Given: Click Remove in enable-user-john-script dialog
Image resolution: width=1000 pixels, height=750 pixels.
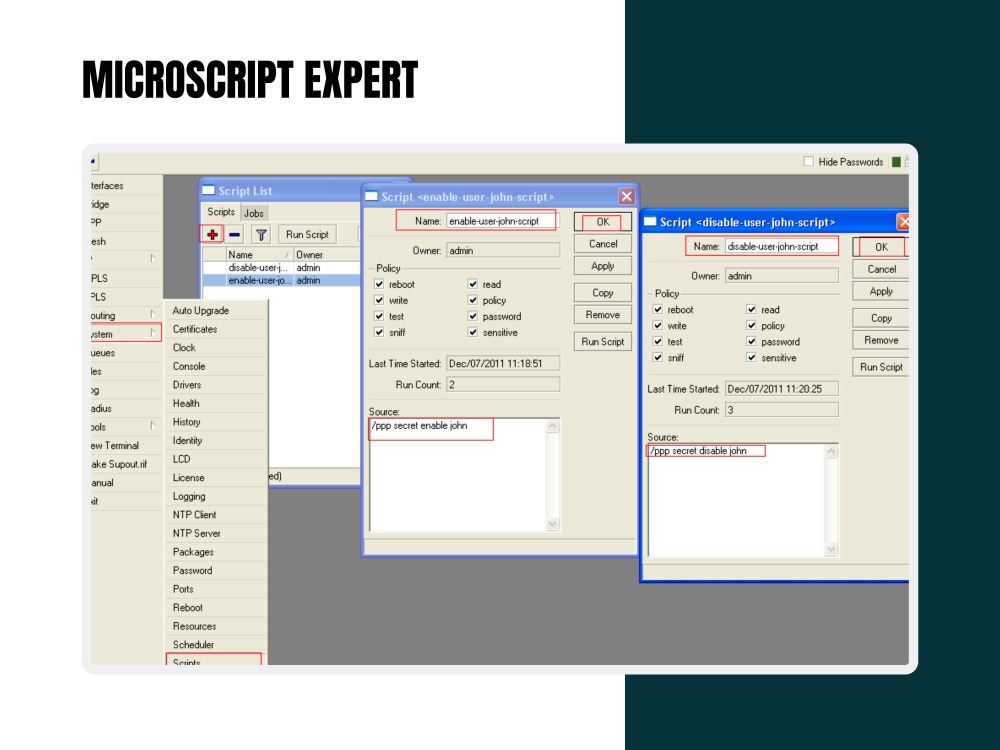Looking at the screenshot, I should pyautogui.click(x=603, y=314).
